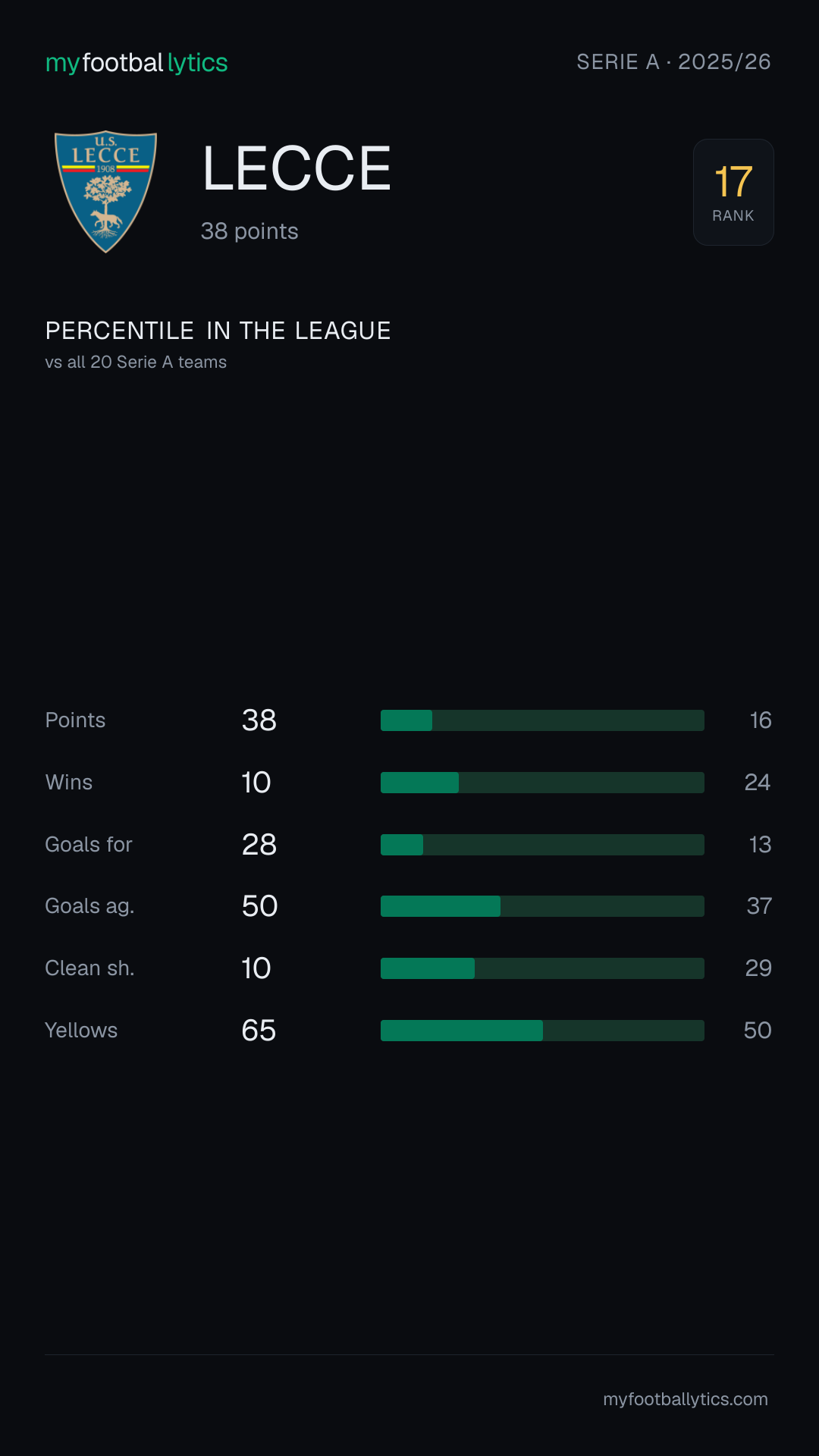Select the Goals for percentile bar
This screenshot has width=819, height=1456.
click(x=542, y=845)
